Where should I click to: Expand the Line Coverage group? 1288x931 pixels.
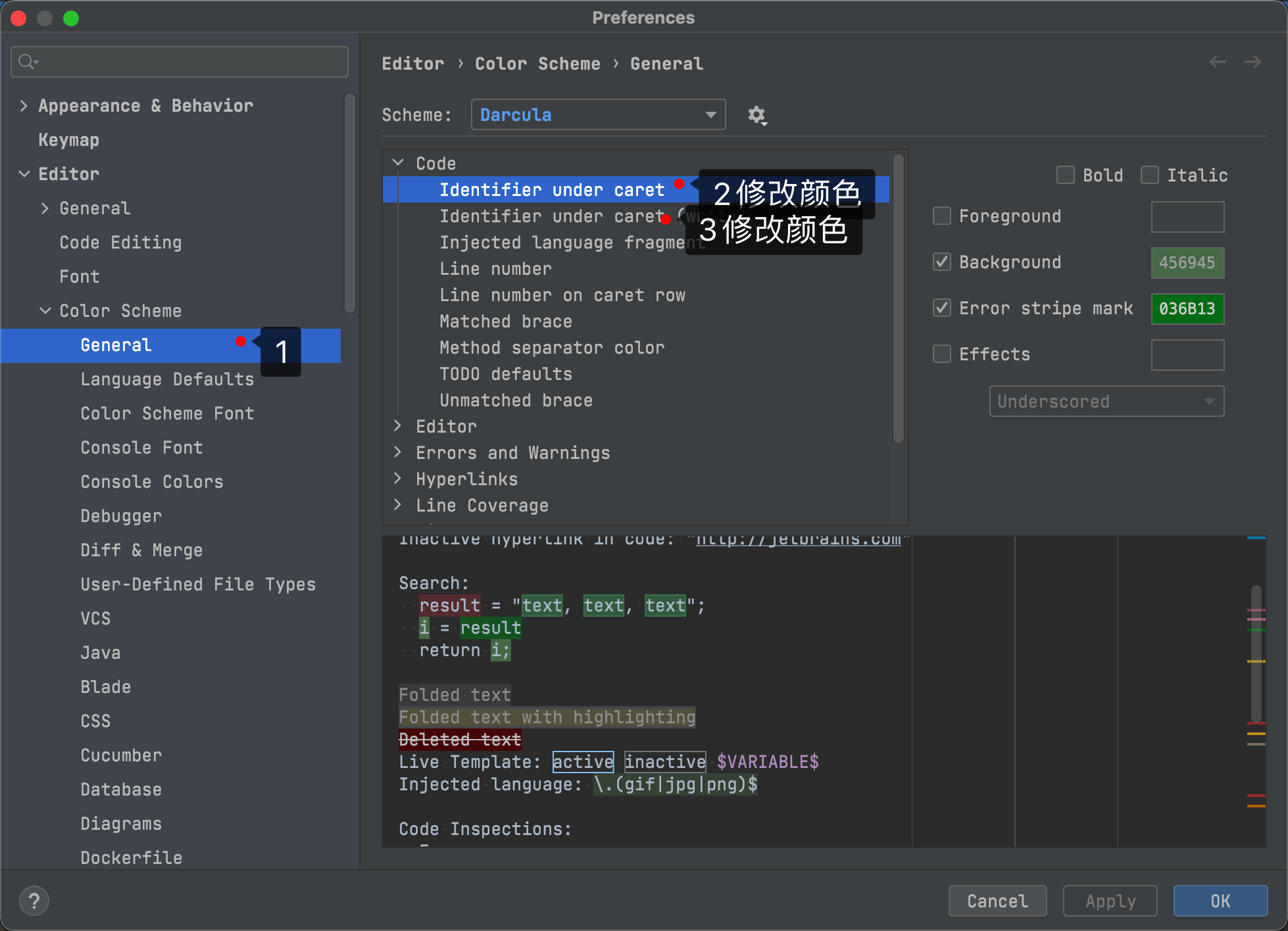point(398,505)
